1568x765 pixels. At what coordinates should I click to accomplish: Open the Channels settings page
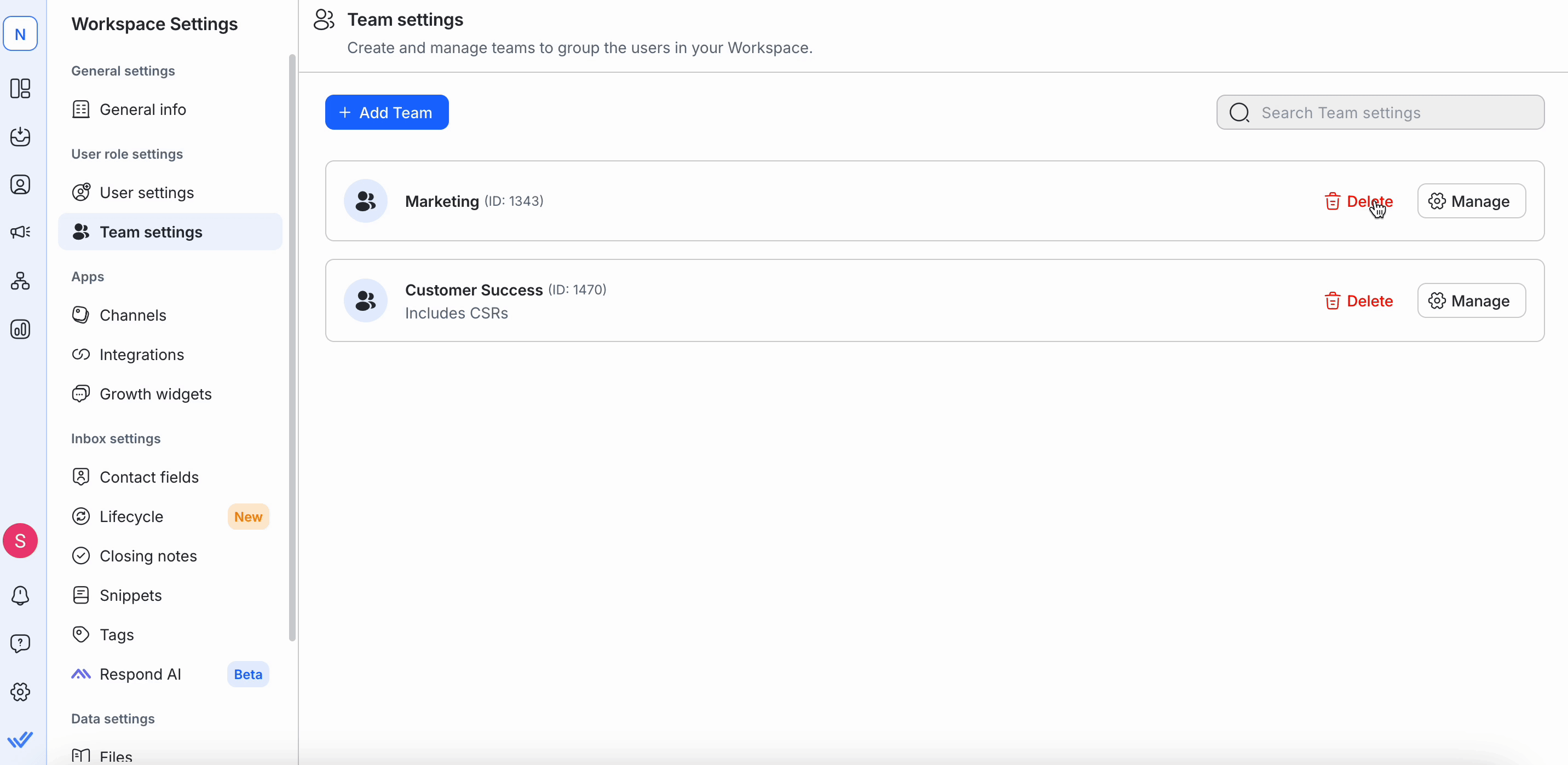point(132,315)
